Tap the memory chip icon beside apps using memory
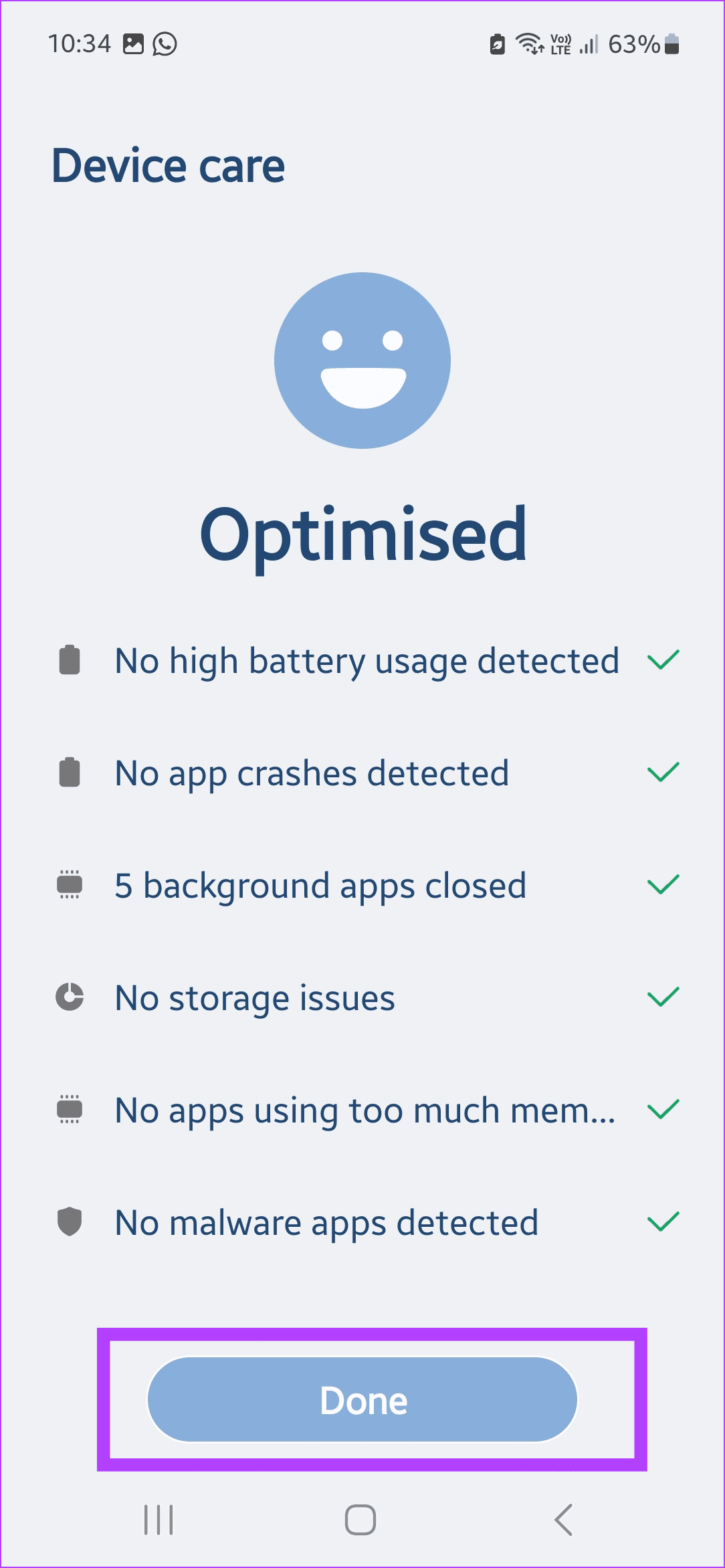 [x=70, y=1109]
